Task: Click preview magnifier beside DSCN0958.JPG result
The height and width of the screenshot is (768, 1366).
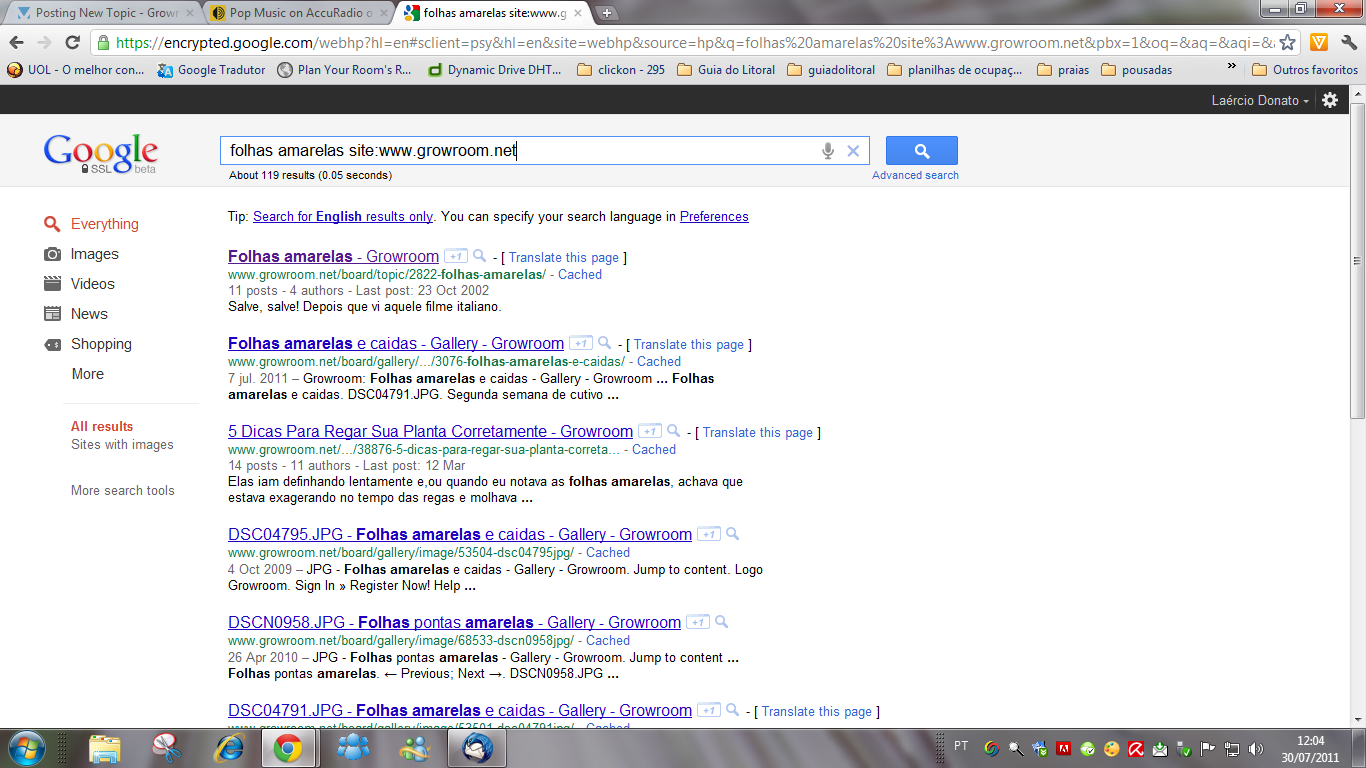Action: coord(722,622)
